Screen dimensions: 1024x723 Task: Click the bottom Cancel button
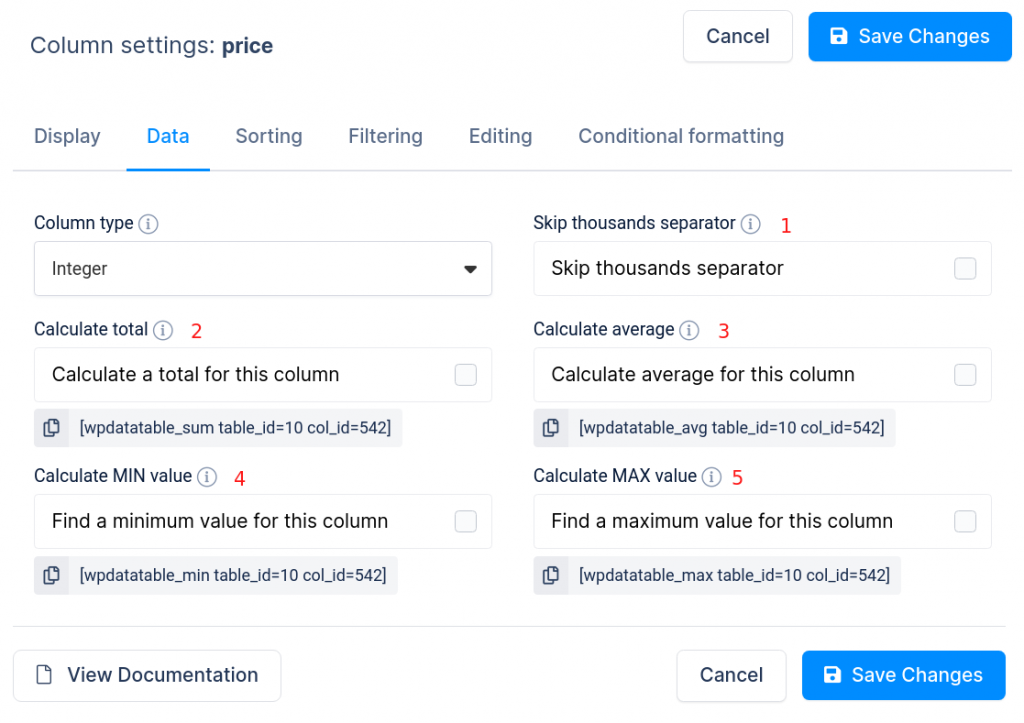point(731,675)
